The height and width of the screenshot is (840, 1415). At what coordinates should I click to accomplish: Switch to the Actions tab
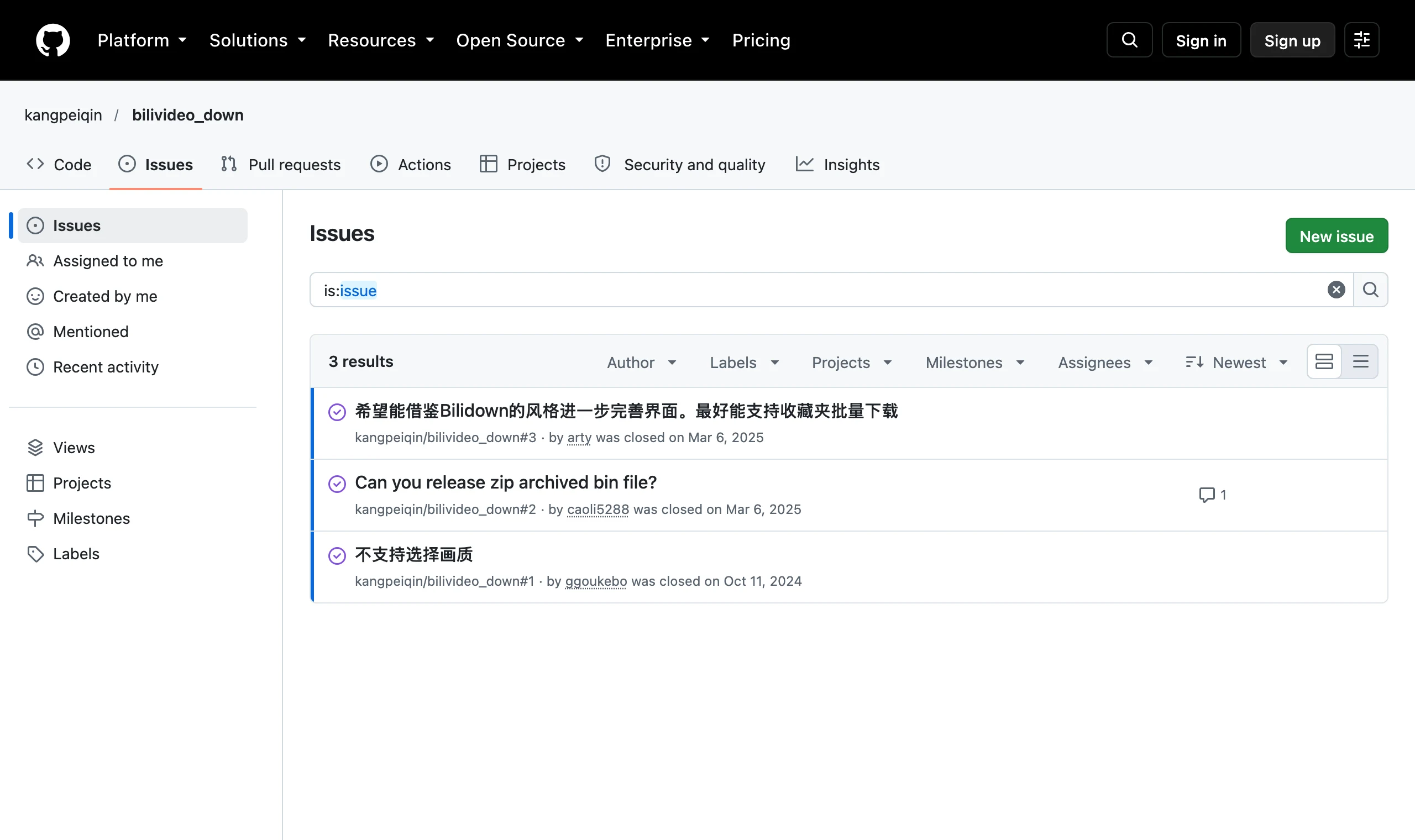[x=410, y=165]
